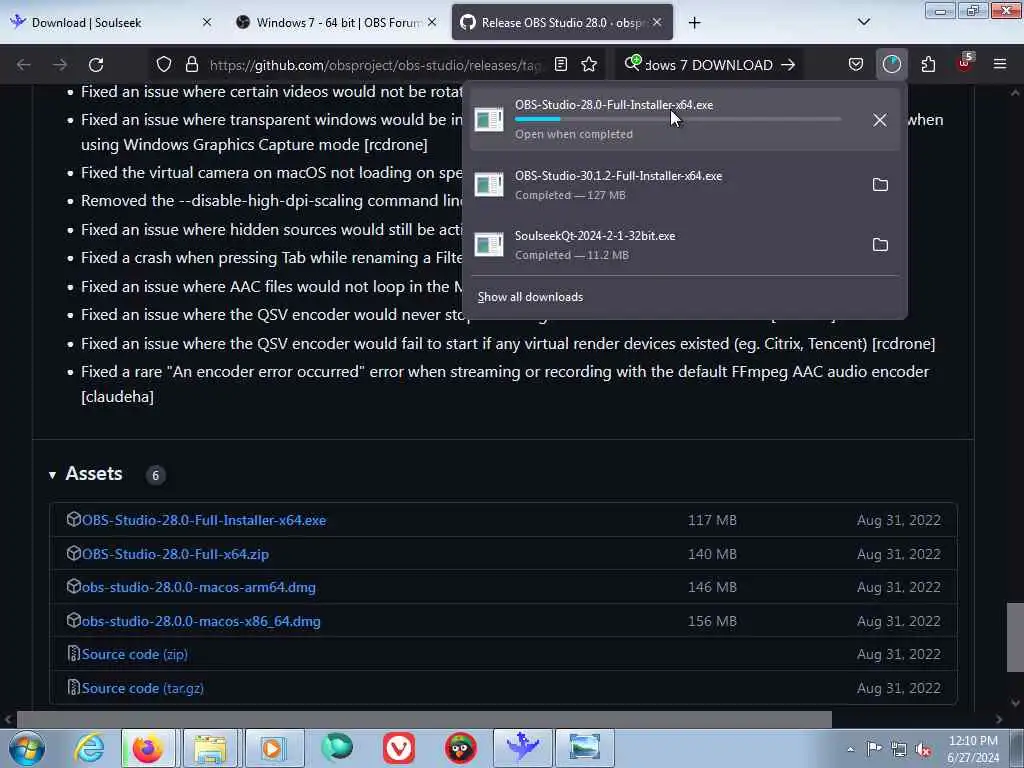This screenshot has width=1024, height=768.
Task: Download OBS-Studio-28.0-Full-Installer-x64.exe asset
Action: pyautogui.click(x=204, y=520)
